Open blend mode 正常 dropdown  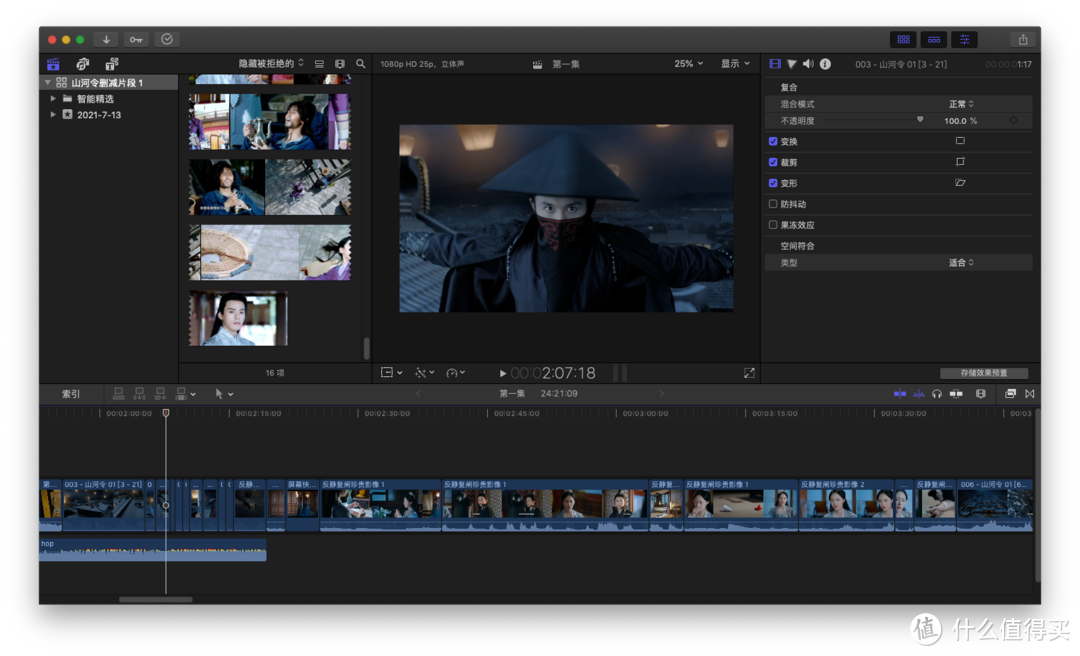pos(962,104)
